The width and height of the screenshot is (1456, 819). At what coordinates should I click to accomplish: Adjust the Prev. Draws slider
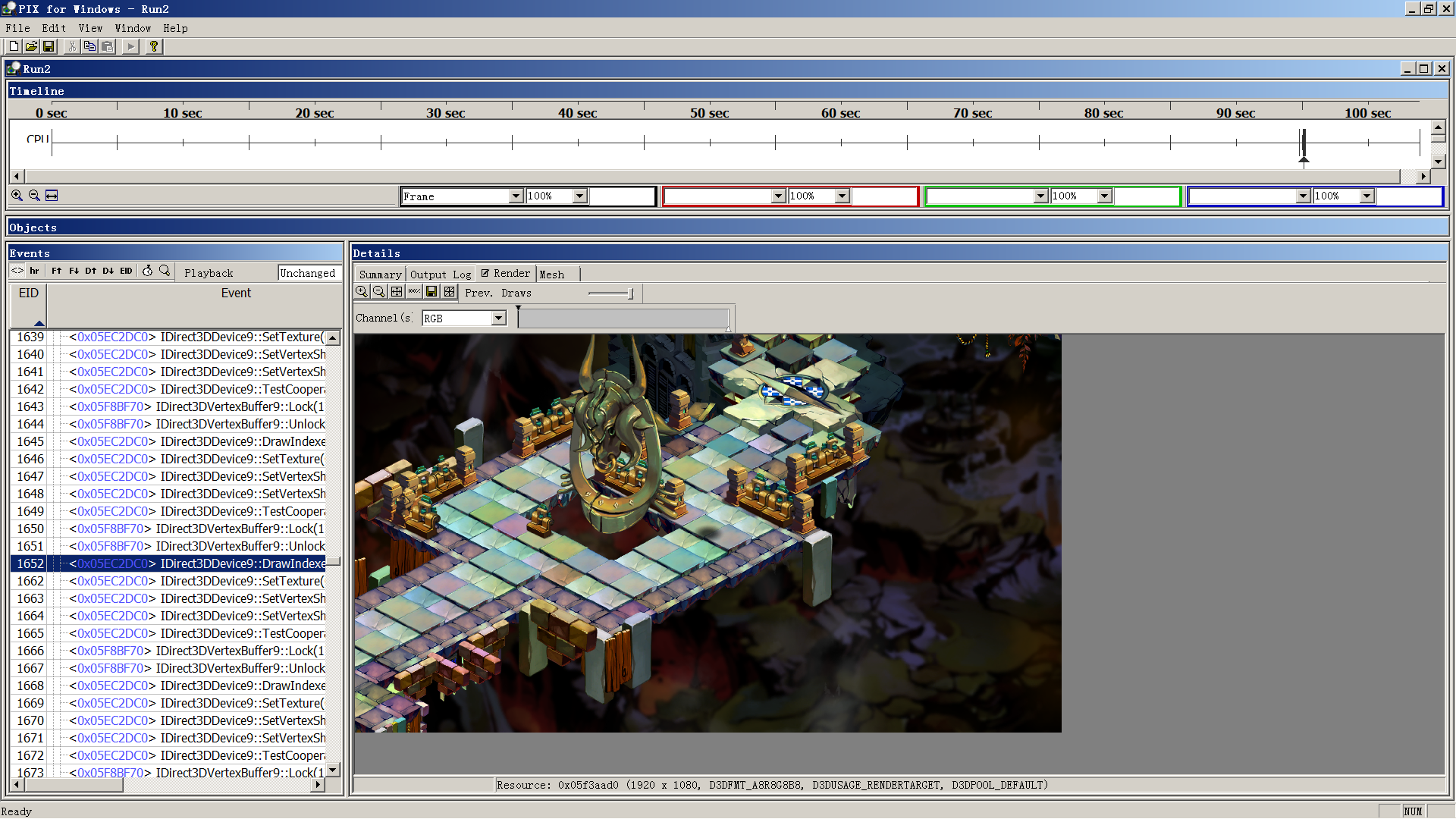click(x=629, y=293)
